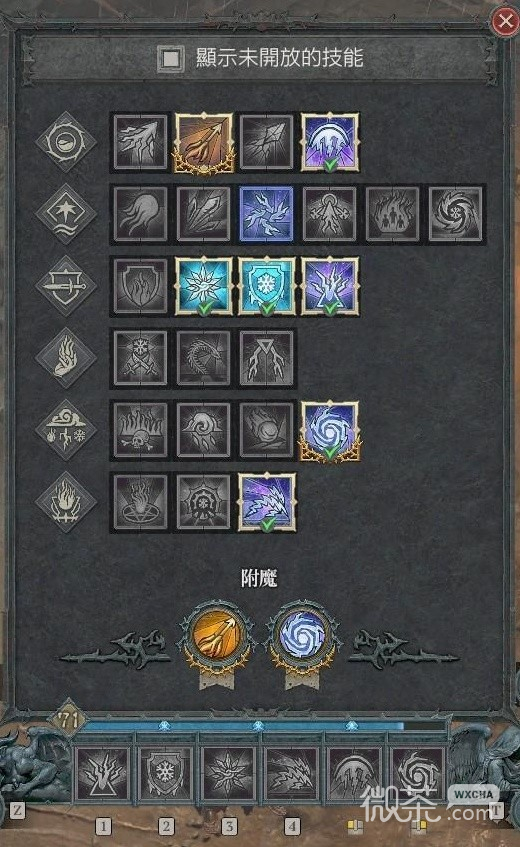This screenshot has height=847, width=520.
Task: Select the grey Blizzard vortex skill
Action: click(456, 214)
